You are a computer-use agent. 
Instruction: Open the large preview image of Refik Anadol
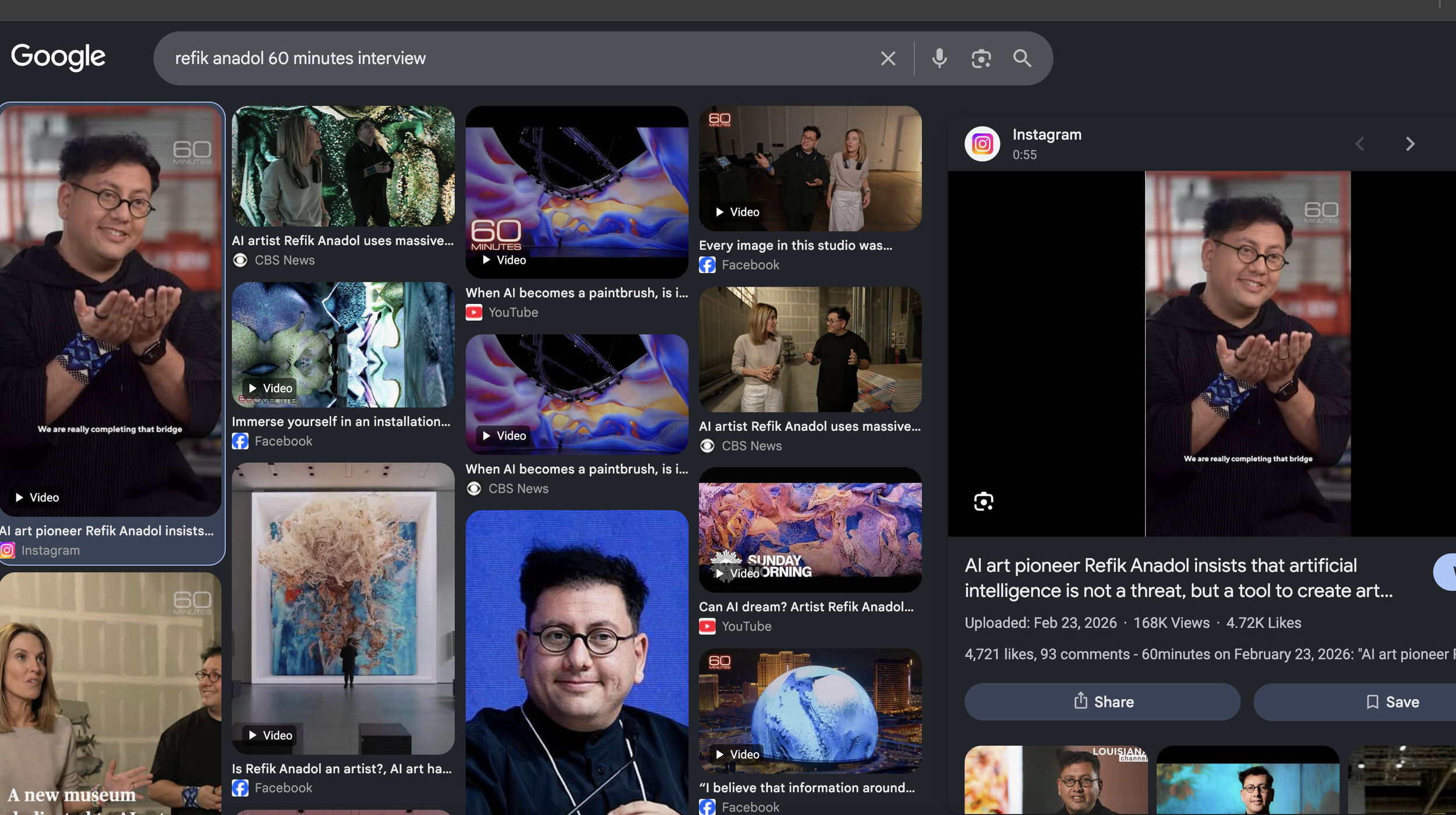(x=1248, y=353)
